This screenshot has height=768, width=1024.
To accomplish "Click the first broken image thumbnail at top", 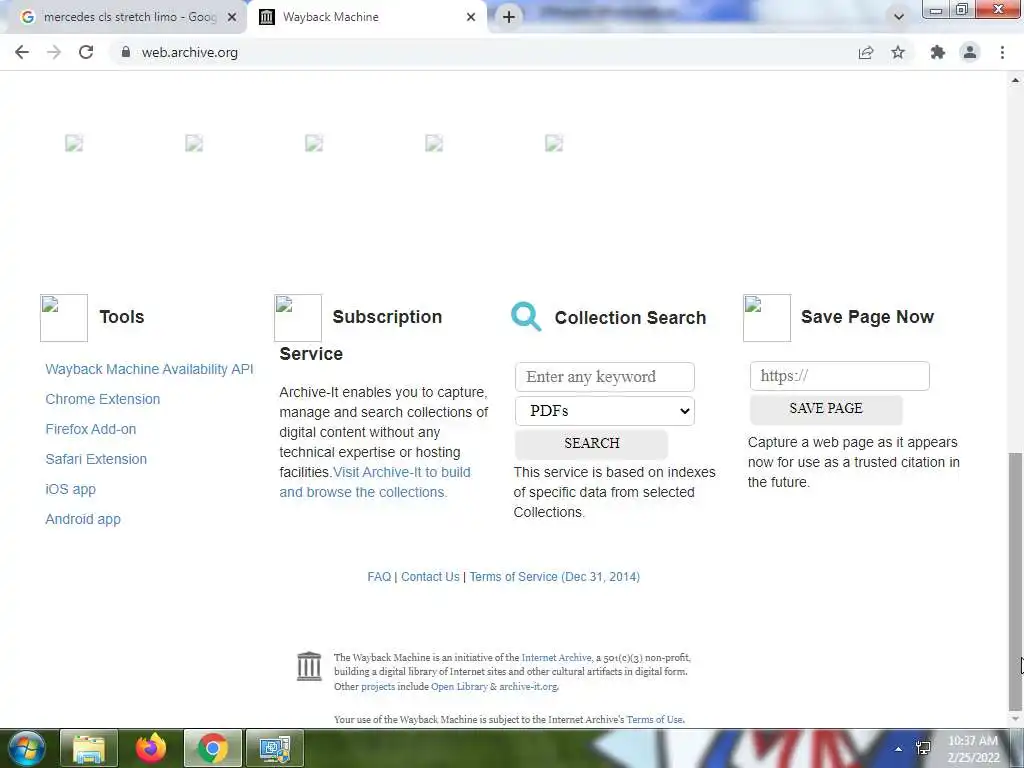I will pos(74,143).
